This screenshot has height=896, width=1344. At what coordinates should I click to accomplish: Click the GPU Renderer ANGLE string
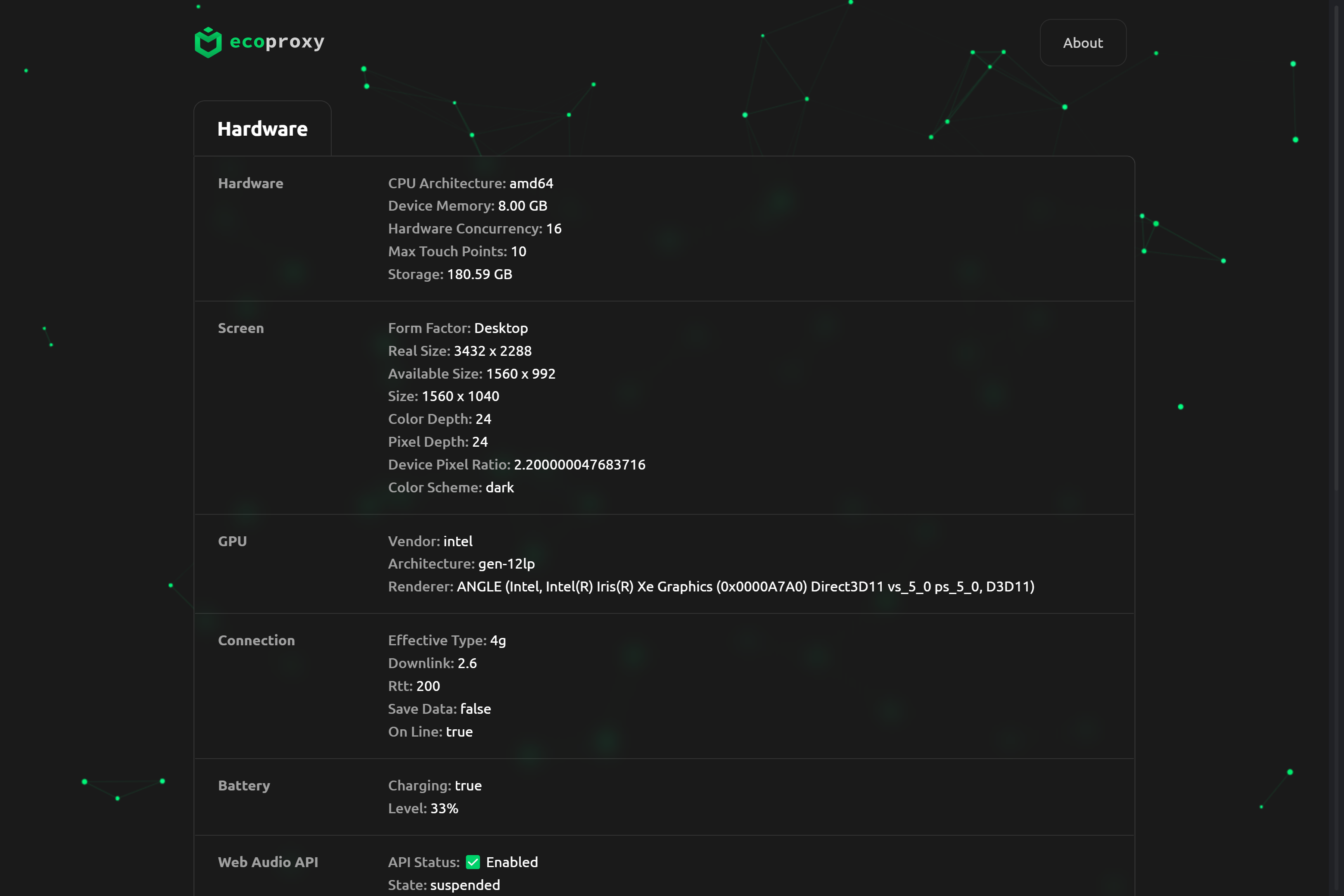745,587
